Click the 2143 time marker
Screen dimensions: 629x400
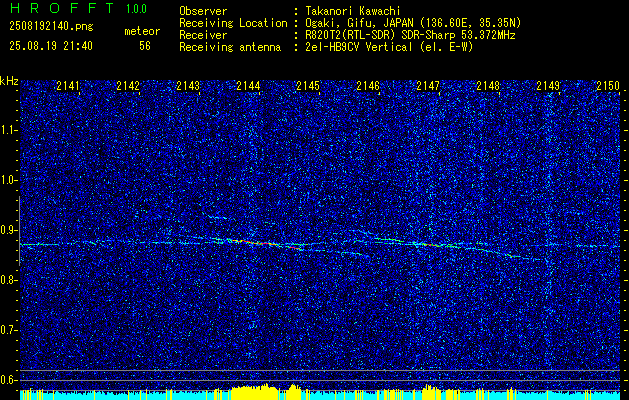[188, 85]
